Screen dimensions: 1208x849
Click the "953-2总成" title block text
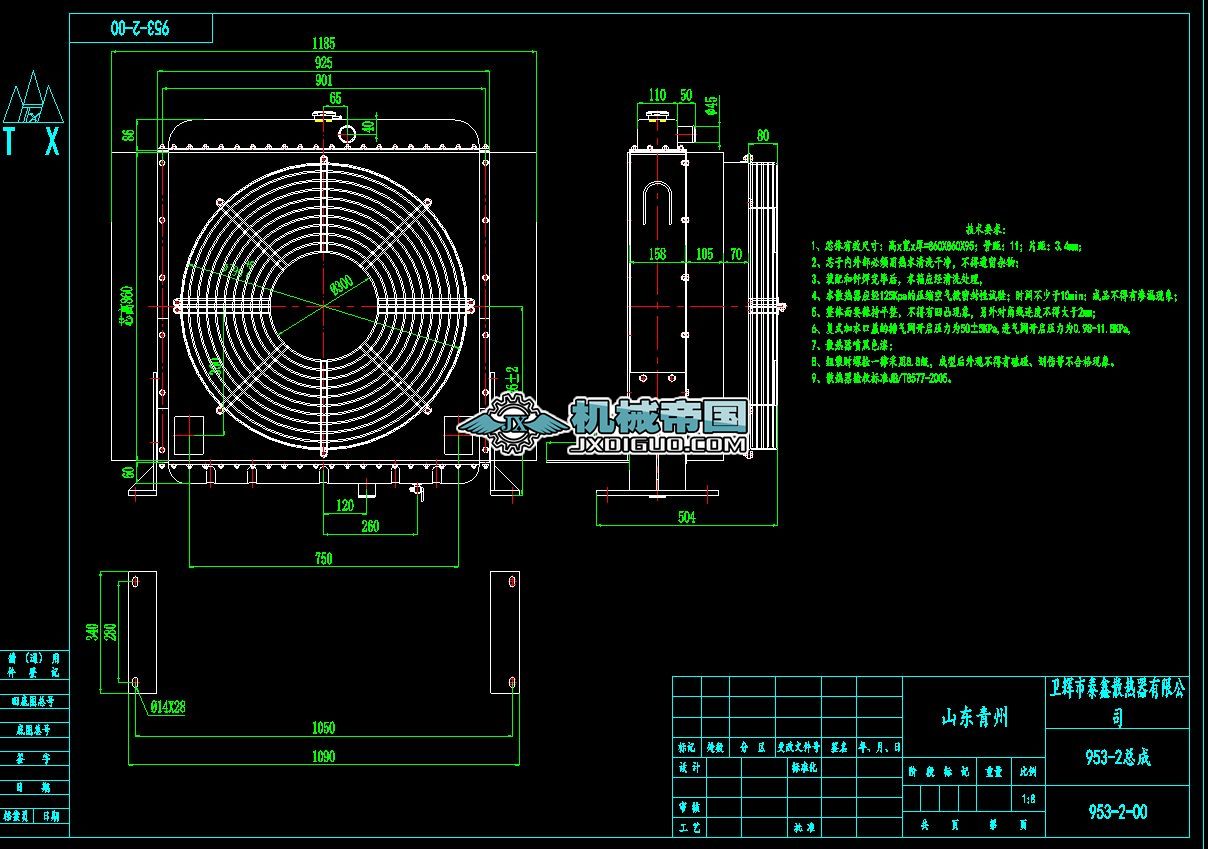tap(1117, 757)
